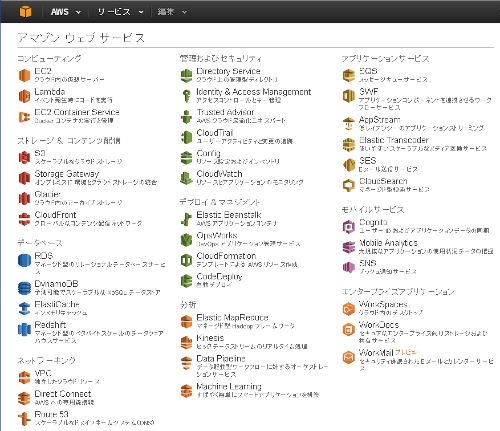Image resolution: width=500 pixels, height=431 pixels.
Task: Open the Direct Connect link
Action: [63, 394]
